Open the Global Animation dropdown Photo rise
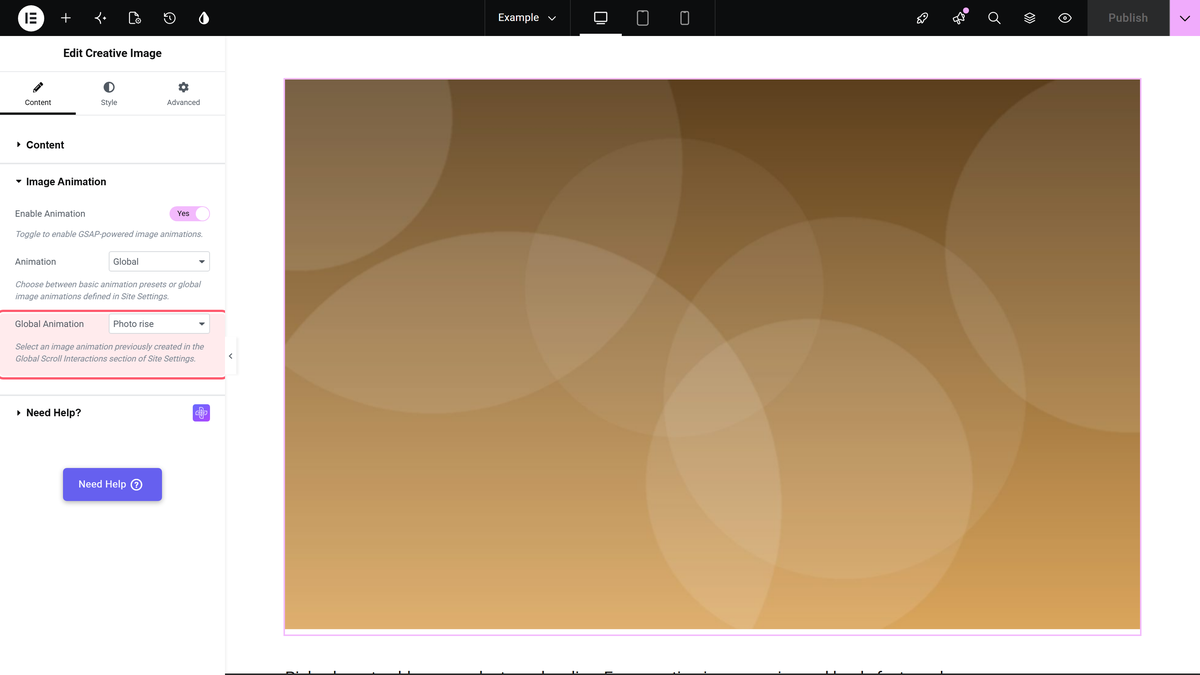Viewport: 1200px width, 675px height. 159,324
